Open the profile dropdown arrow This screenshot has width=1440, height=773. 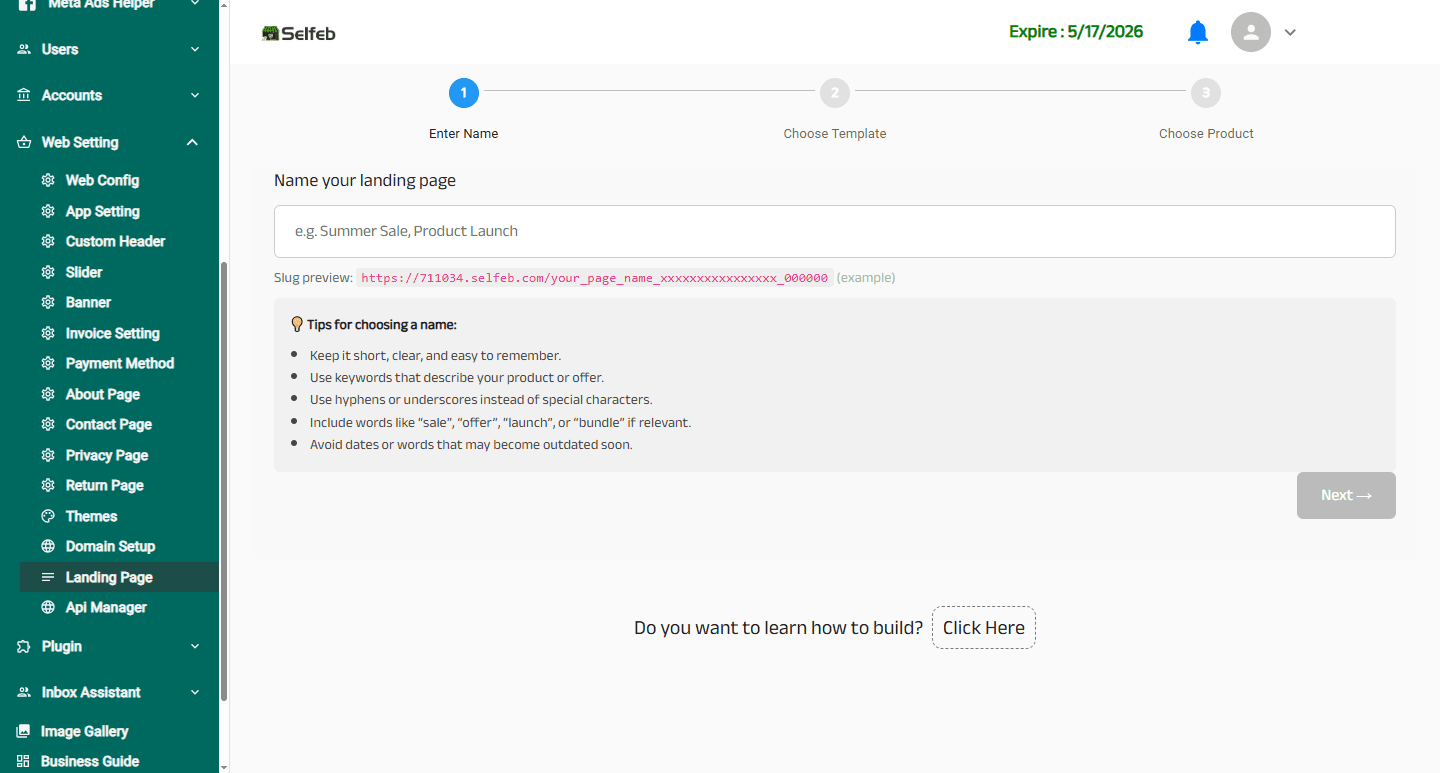tap(1290, 33)
